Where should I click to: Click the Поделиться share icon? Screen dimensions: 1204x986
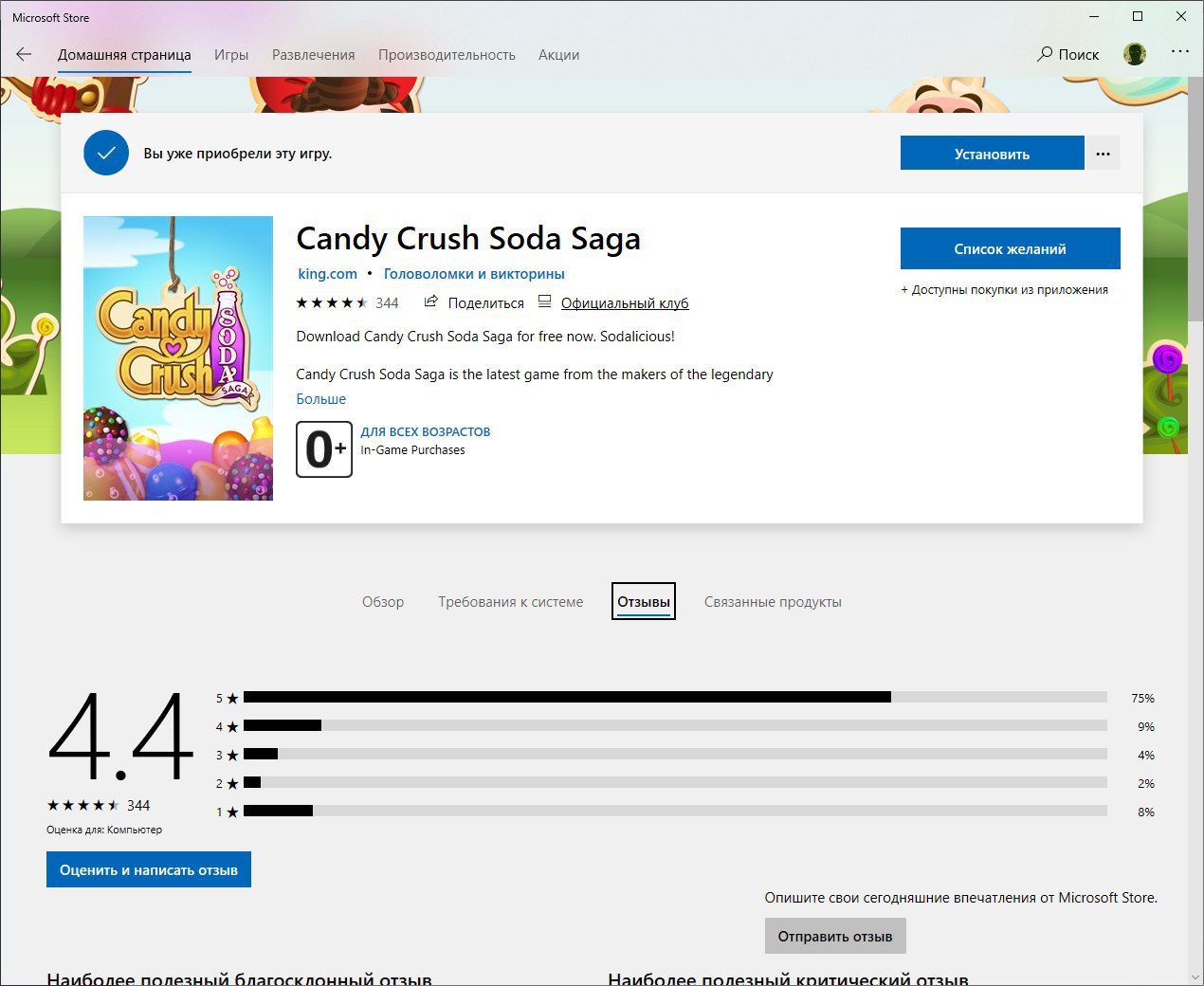tap(430, 302)
